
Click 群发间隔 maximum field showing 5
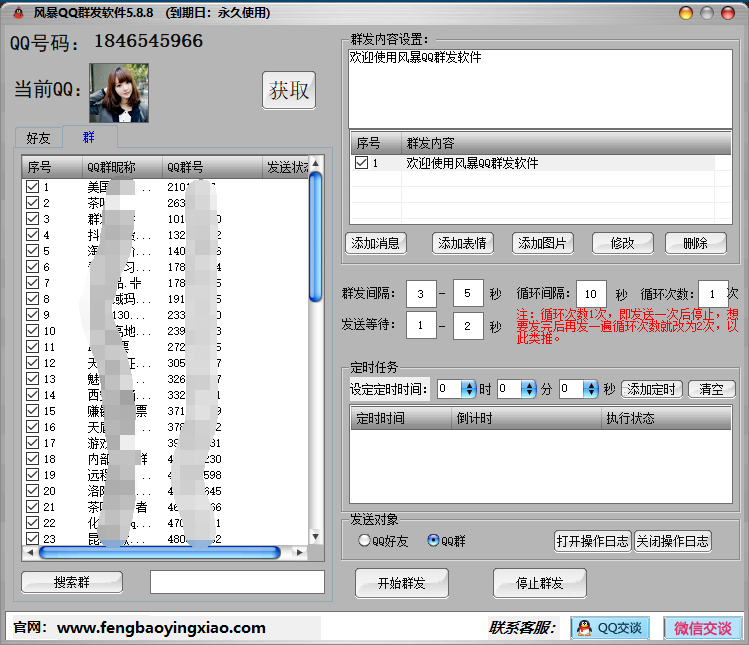tap(468, 293)
